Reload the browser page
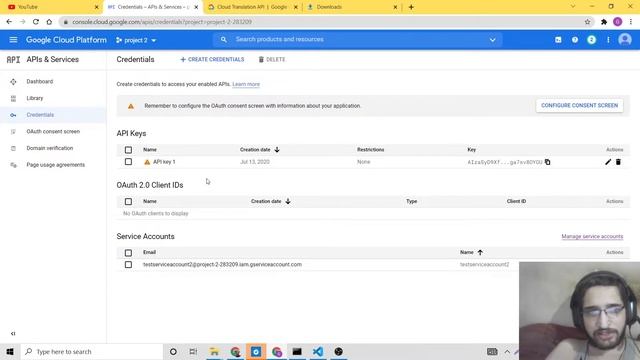Image resolution: width=640 pixels, height=360 pixels. pyautogui.click(x=36, y=22)
